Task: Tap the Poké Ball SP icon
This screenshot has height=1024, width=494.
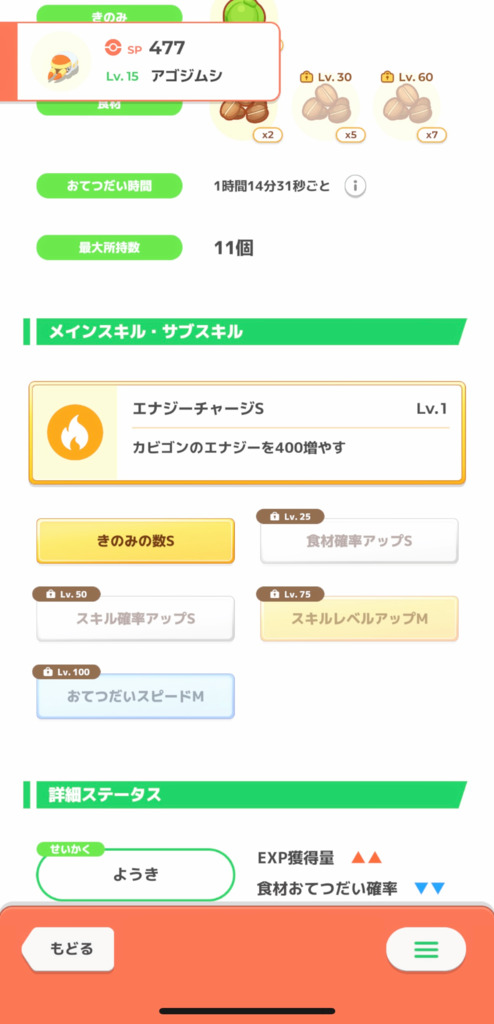Action: click(x=113, y=48)
